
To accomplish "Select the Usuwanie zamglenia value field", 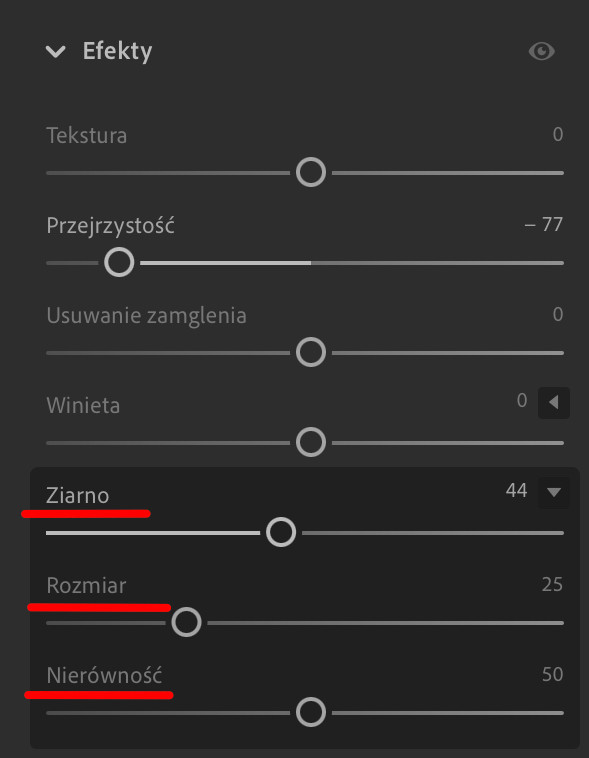I will point(558,315).
